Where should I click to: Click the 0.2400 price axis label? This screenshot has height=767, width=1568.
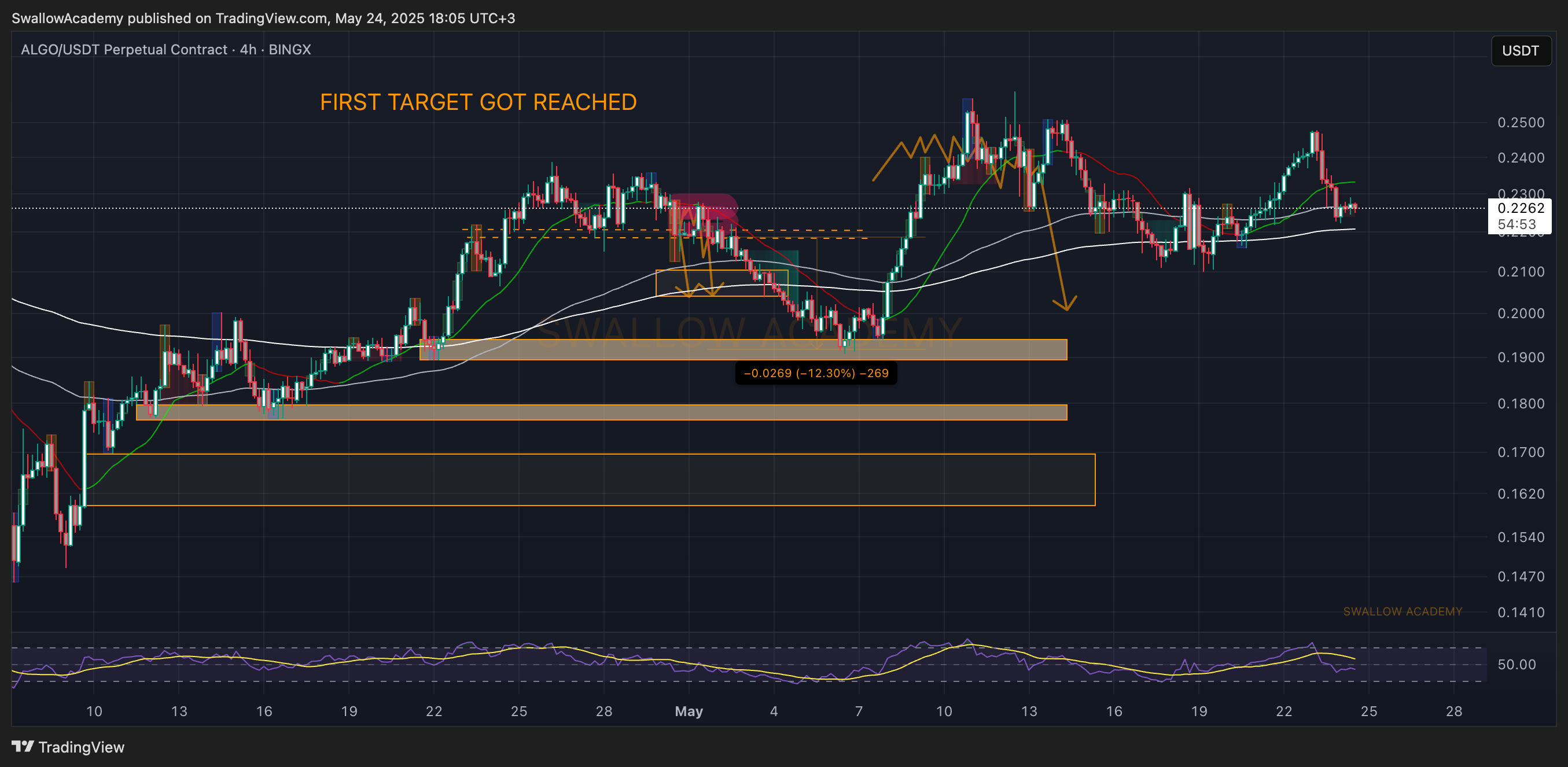pyautogui.click(x=1521, y=158)
